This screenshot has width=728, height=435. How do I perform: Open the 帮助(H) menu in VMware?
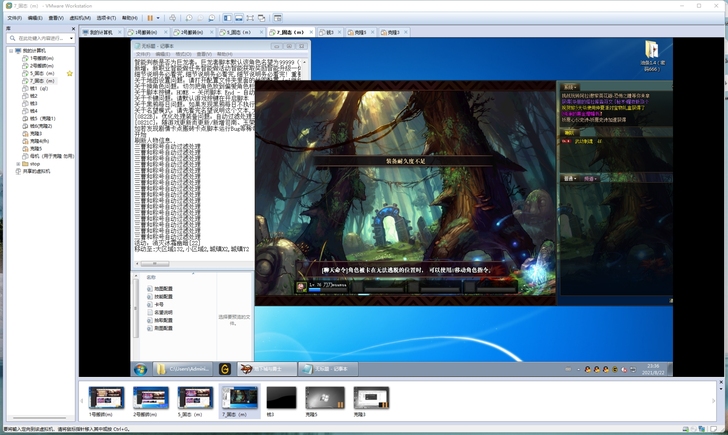[130, 18]
